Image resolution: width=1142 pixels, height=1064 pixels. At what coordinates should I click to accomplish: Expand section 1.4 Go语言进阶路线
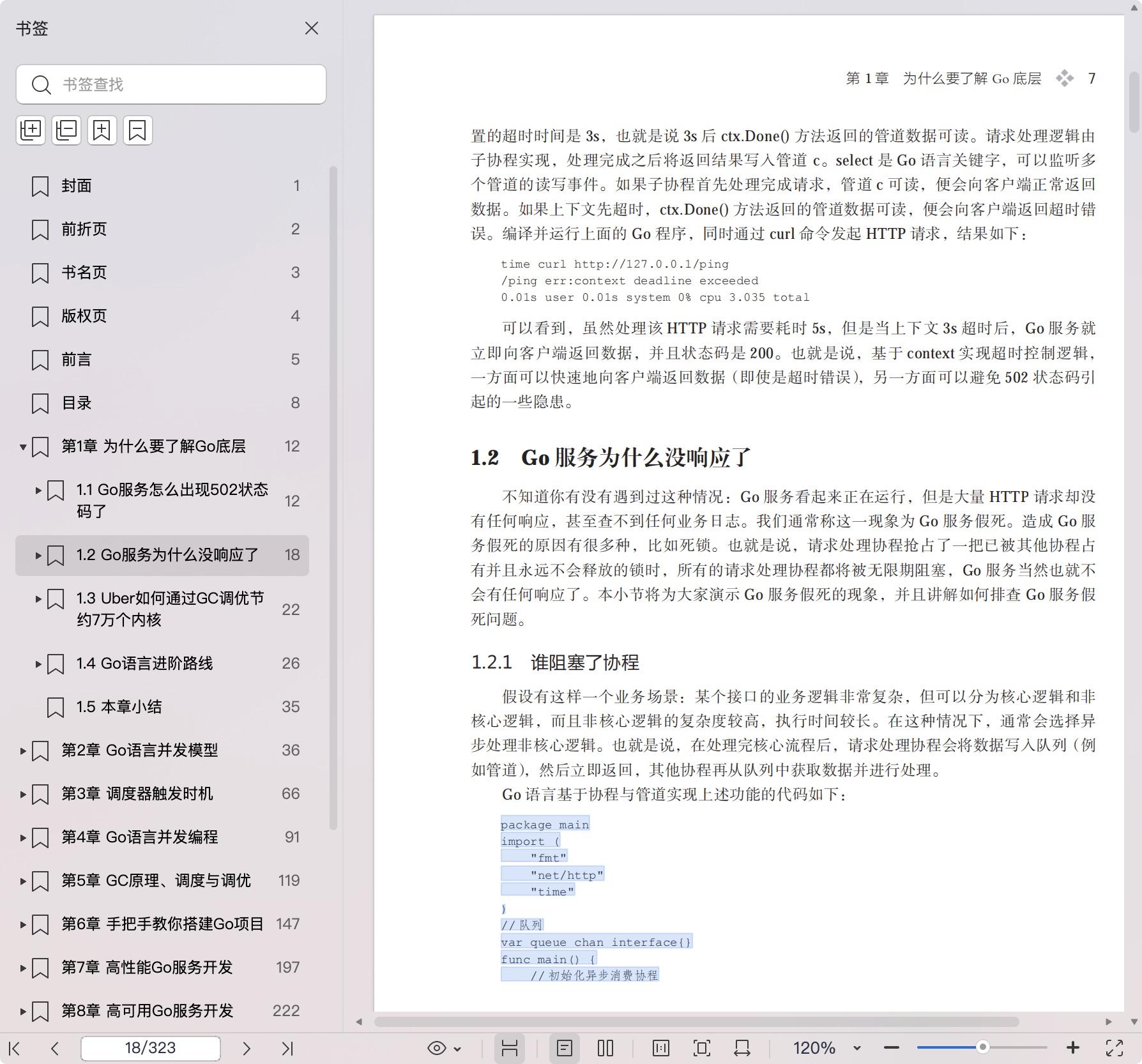38,664
